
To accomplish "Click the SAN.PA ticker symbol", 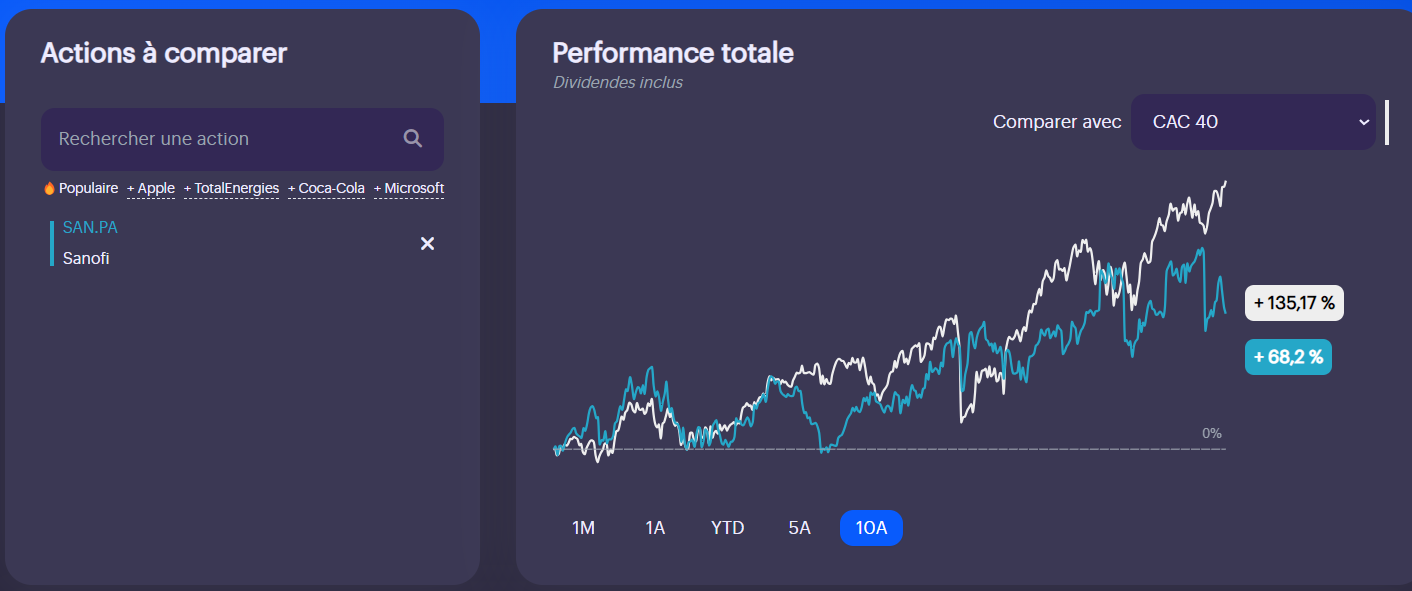I will (x=90, y=228).
